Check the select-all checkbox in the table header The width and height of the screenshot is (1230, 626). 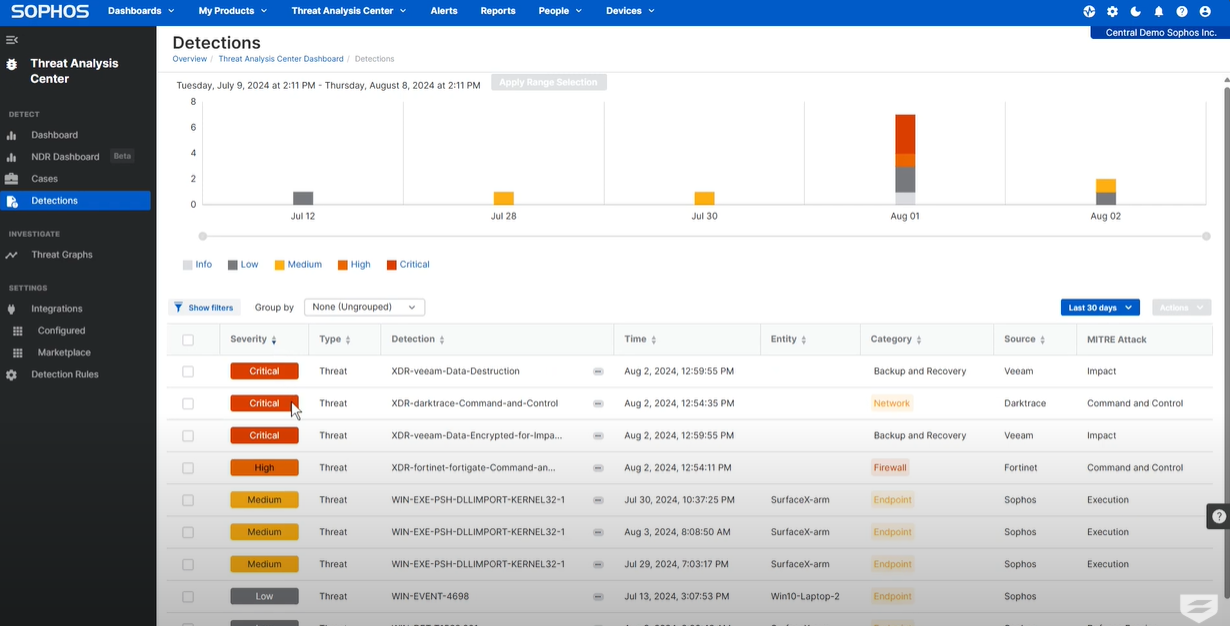point(188,339)
